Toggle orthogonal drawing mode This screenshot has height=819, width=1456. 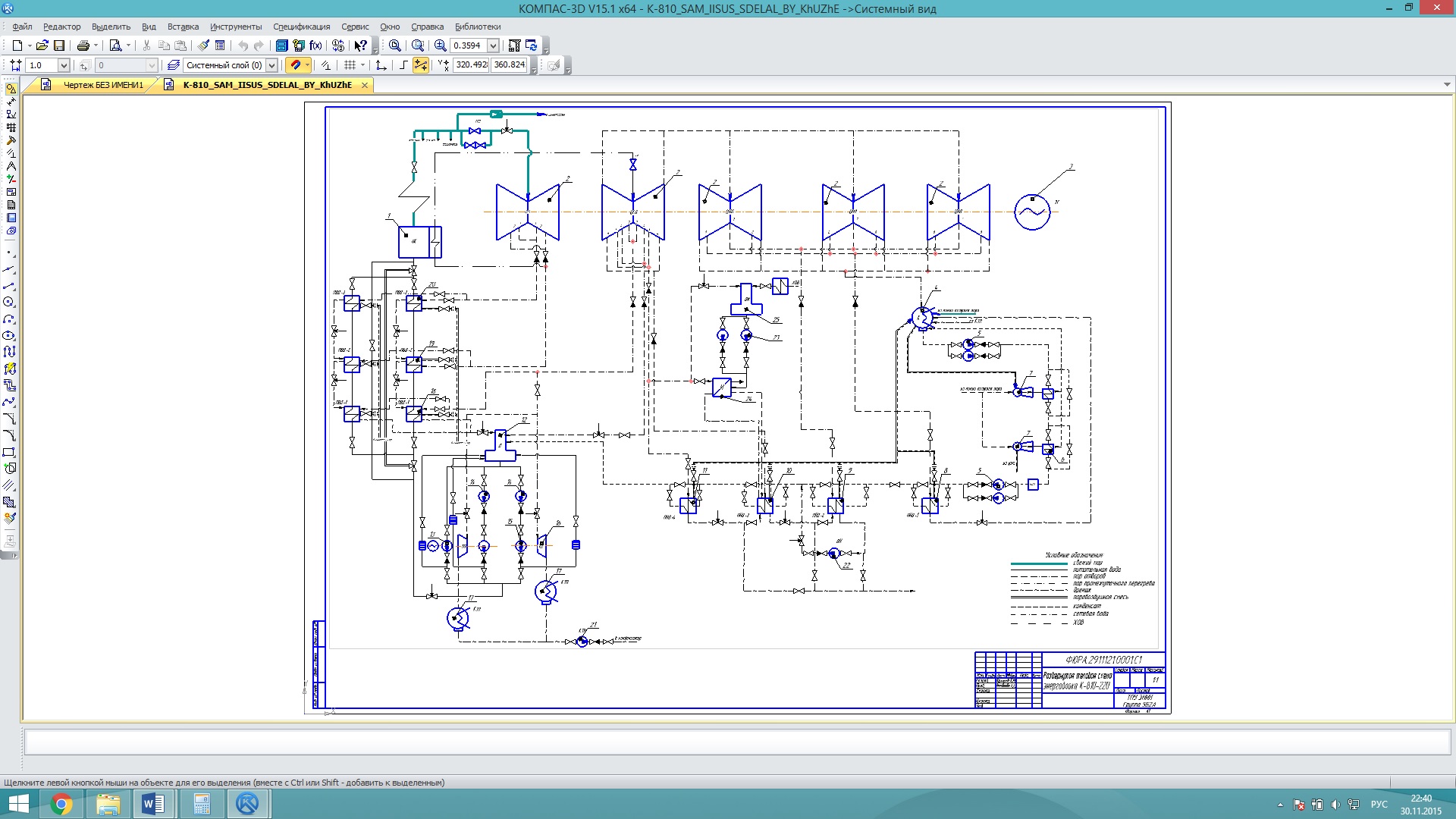coord(403,65)
